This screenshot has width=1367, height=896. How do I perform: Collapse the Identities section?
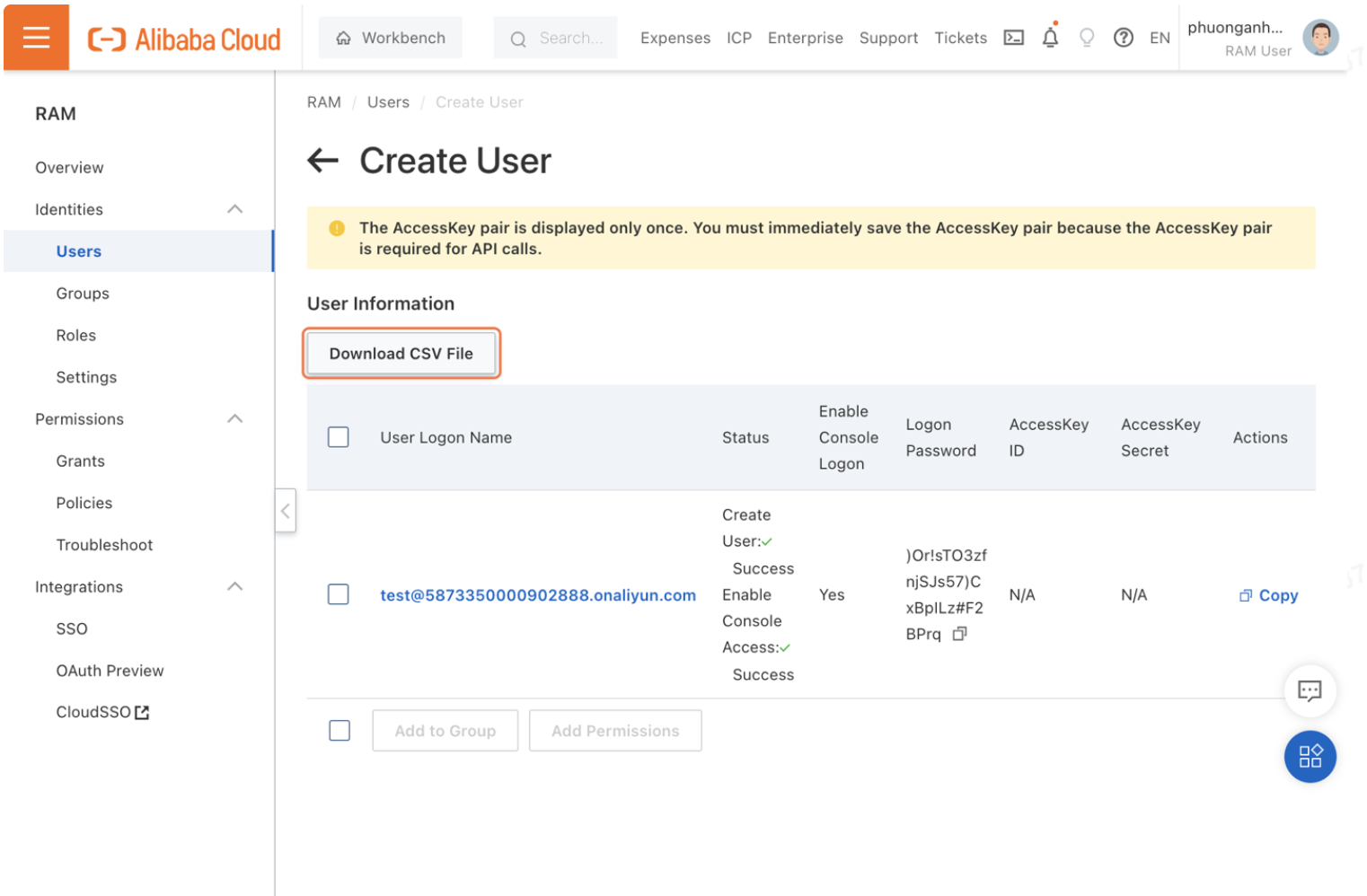pos(235,209)
